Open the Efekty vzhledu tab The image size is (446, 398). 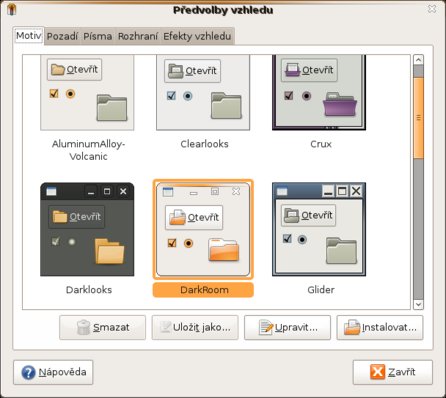[197, 36]
